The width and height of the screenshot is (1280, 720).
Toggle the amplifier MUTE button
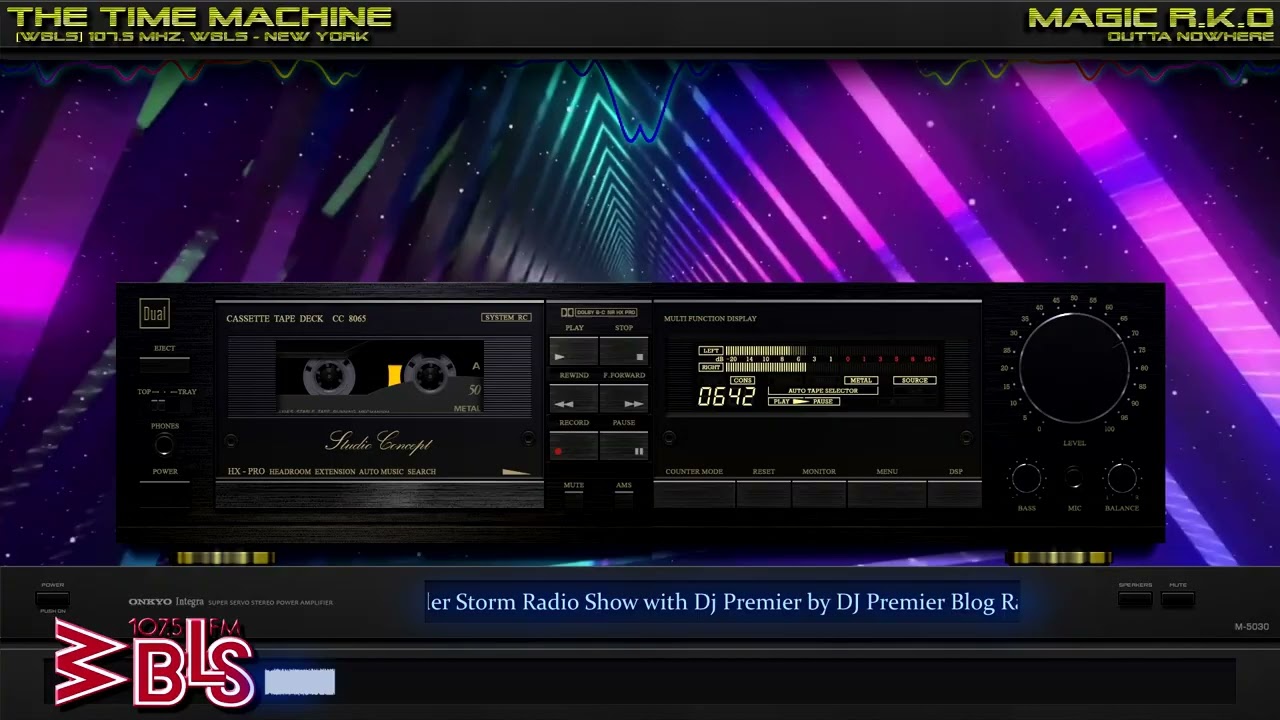point(1178,599)
